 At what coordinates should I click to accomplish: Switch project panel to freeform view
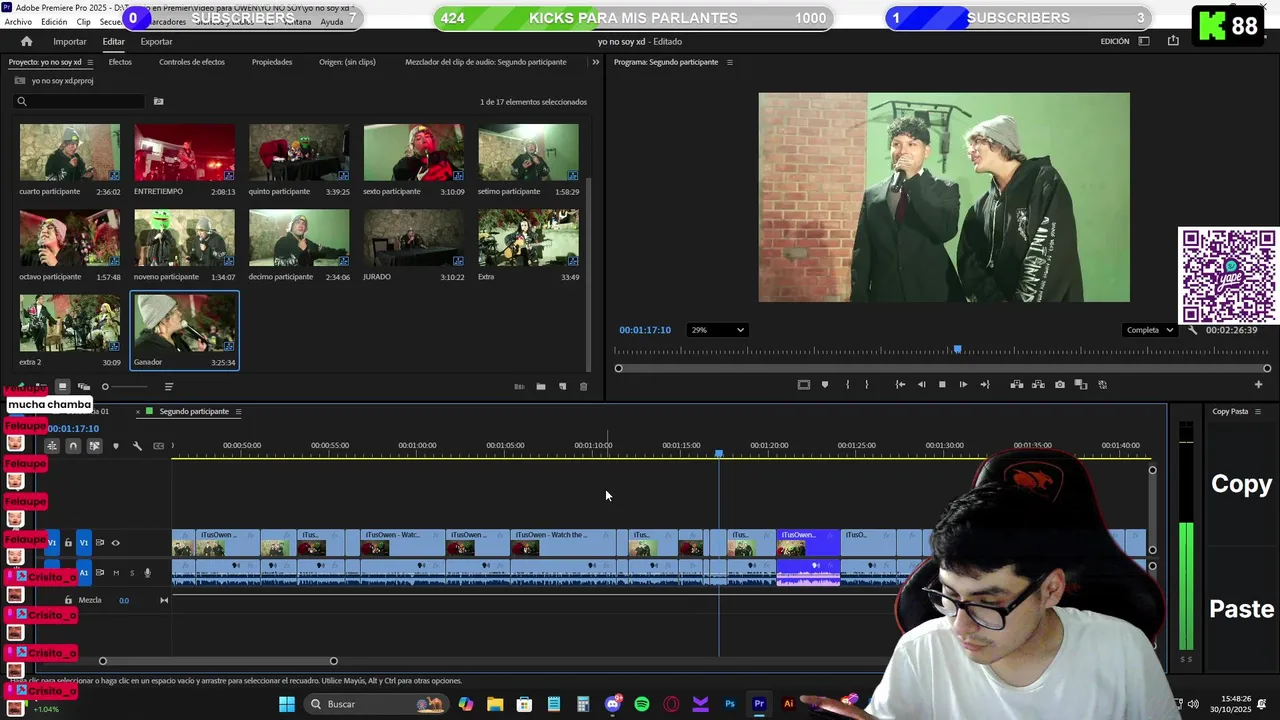coord(84,387)
